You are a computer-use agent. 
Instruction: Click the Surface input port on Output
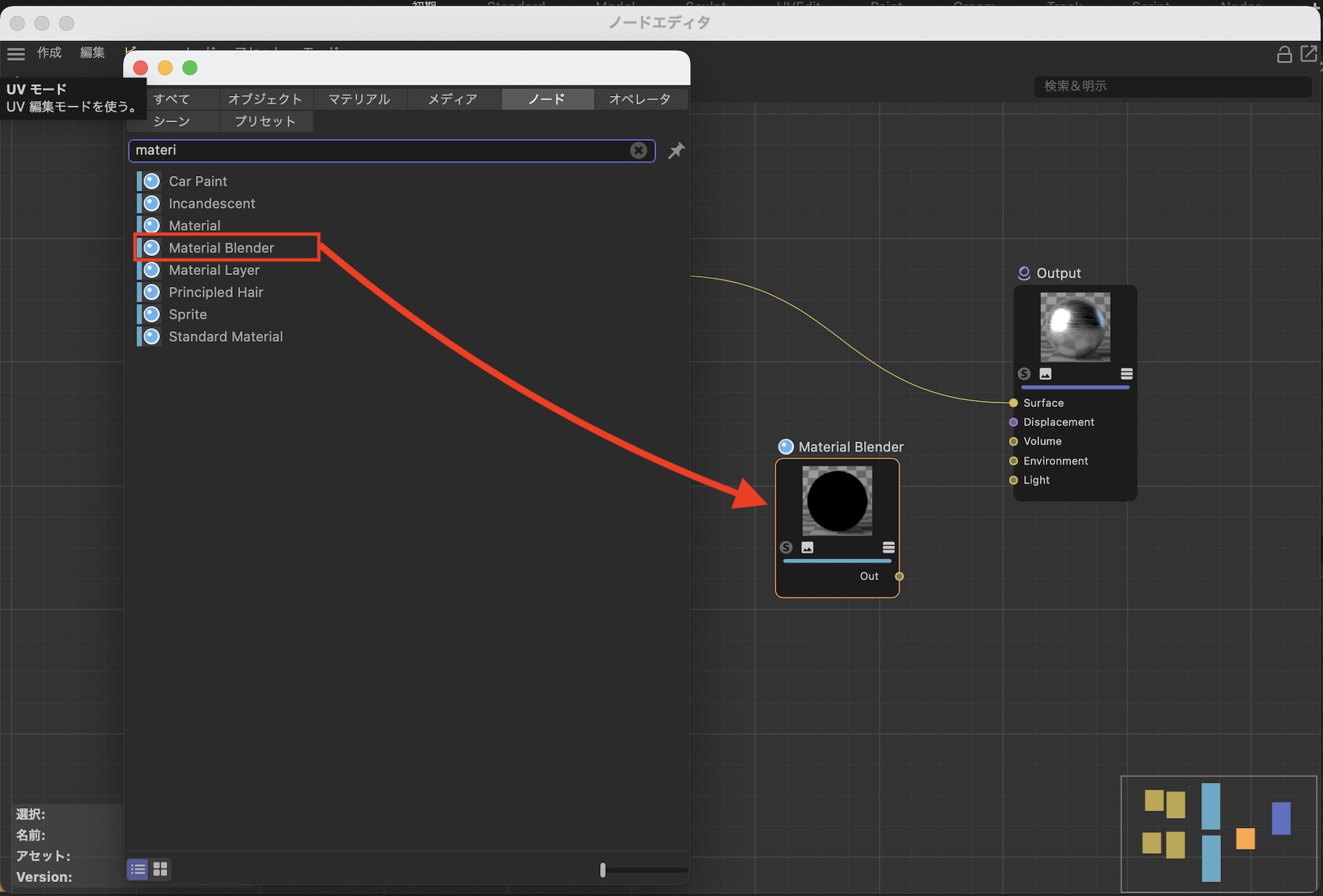1013,403
